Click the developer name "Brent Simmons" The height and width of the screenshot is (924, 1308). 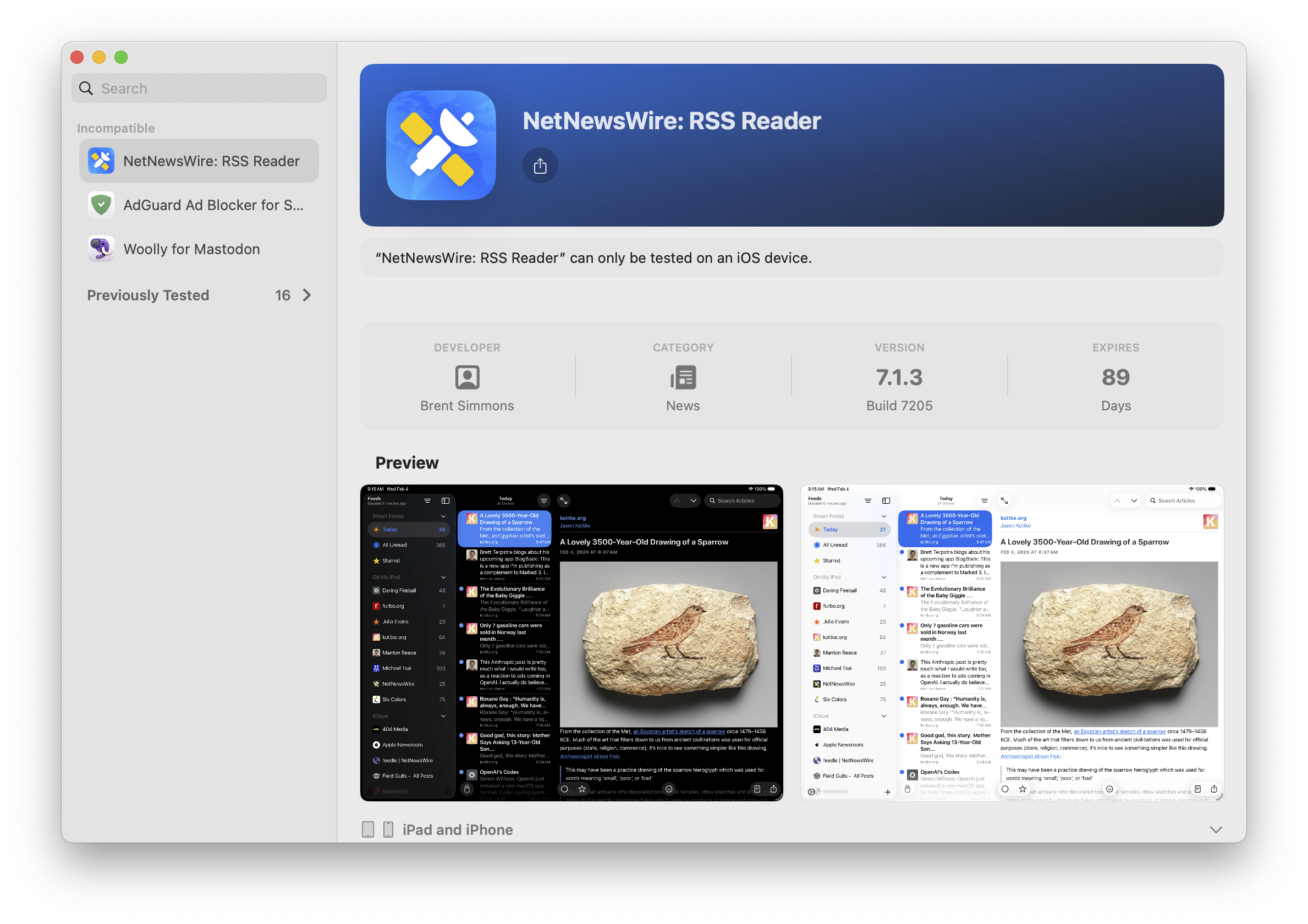pos(467,405)
